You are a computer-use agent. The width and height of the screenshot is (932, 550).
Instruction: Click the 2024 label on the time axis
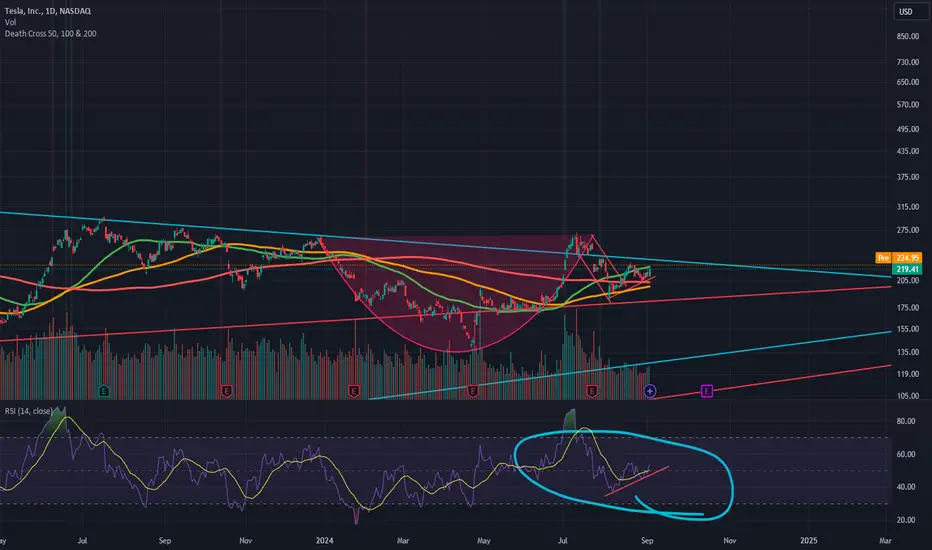[325, 540]
